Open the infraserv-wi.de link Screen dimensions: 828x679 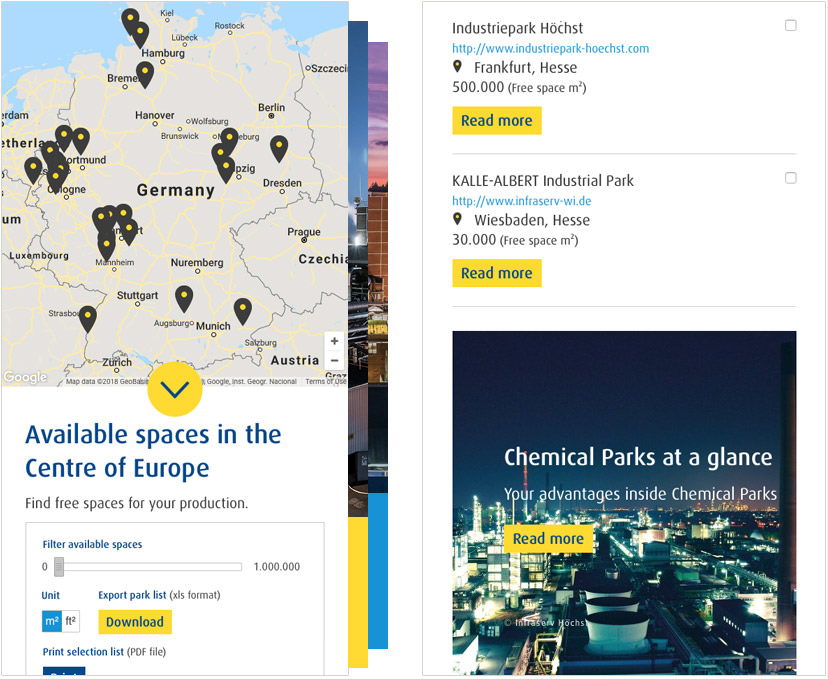[x=522, y=201]
